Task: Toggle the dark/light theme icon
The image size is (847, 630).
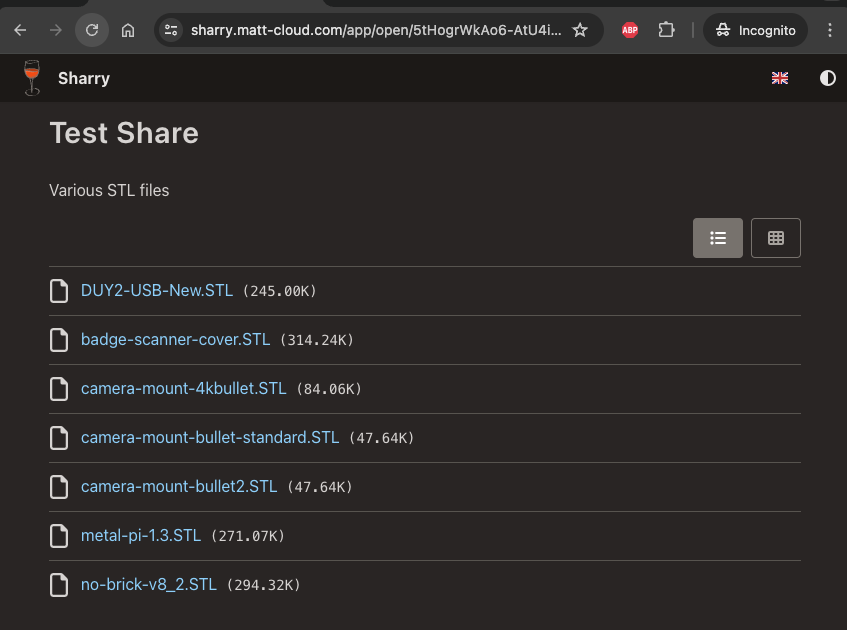Action: 827,78
